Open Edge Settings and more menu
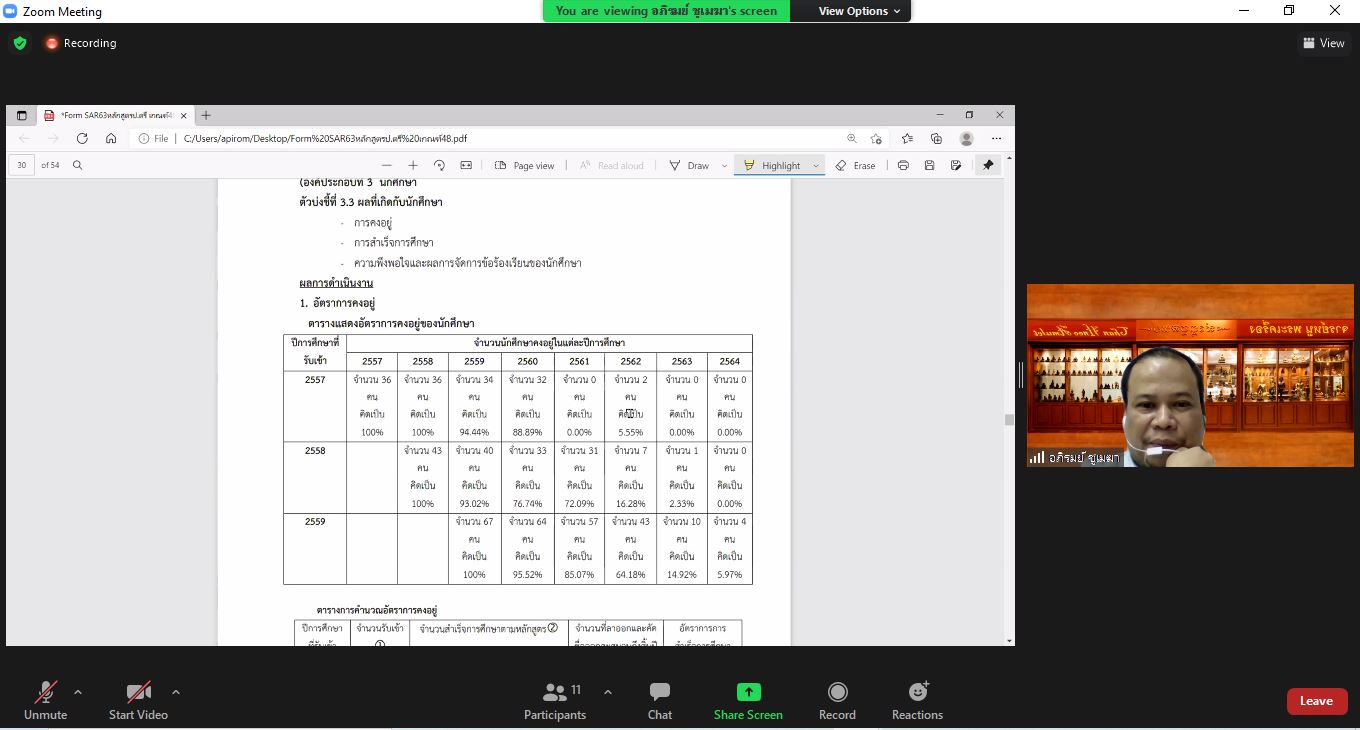 996,139
